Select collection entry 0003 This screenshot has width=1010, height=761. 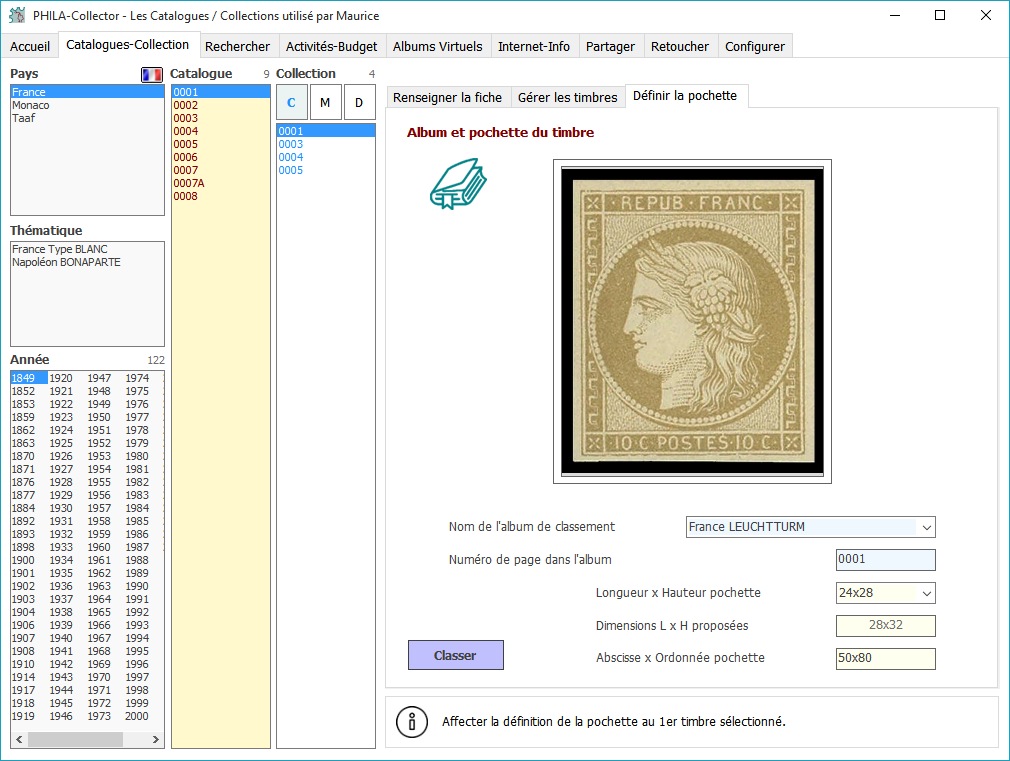tap(325, 144)
